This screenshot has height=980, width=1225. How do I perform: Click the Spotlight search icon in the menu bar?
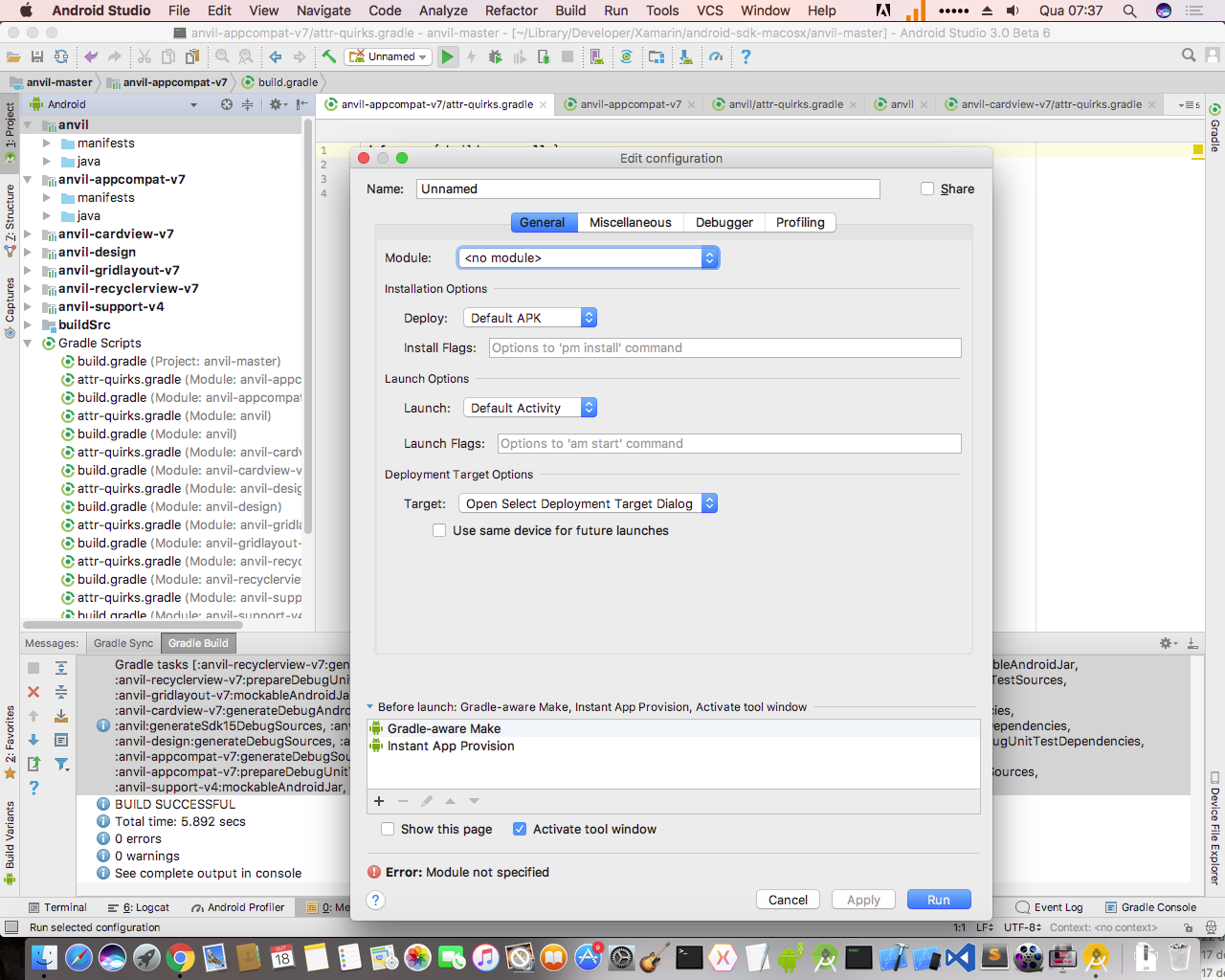[x=1129, y=11]
